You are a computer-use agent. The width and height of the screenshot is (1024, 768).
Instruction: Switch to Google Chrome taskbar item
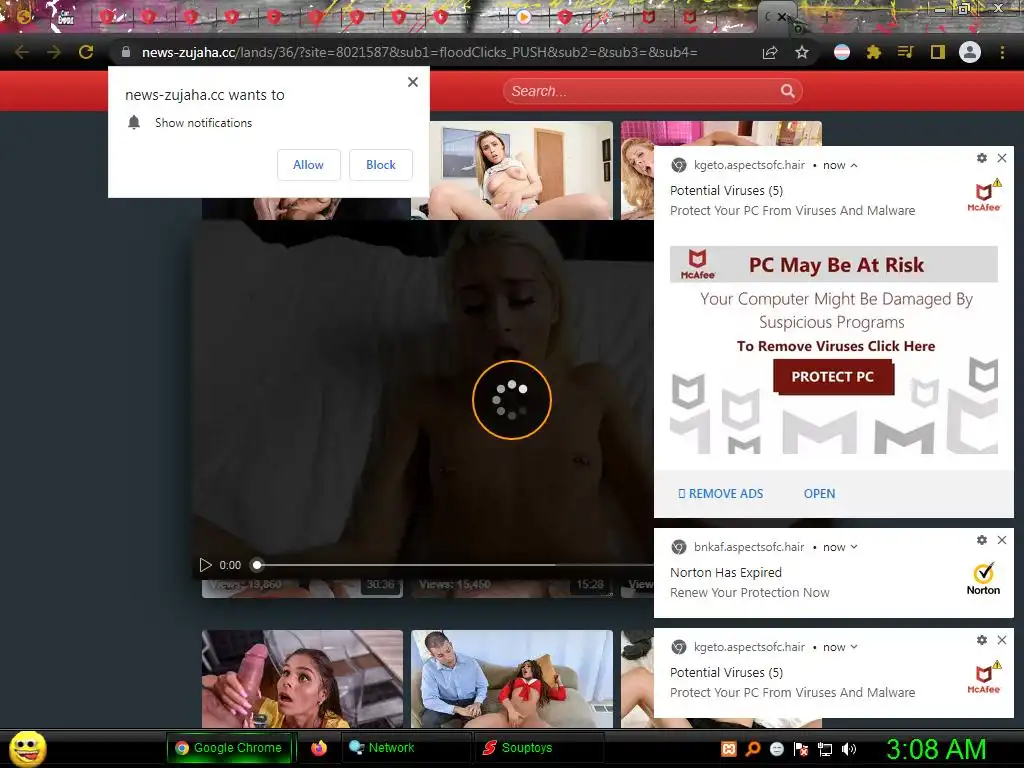pyautogui.click(x=229, y=748)
